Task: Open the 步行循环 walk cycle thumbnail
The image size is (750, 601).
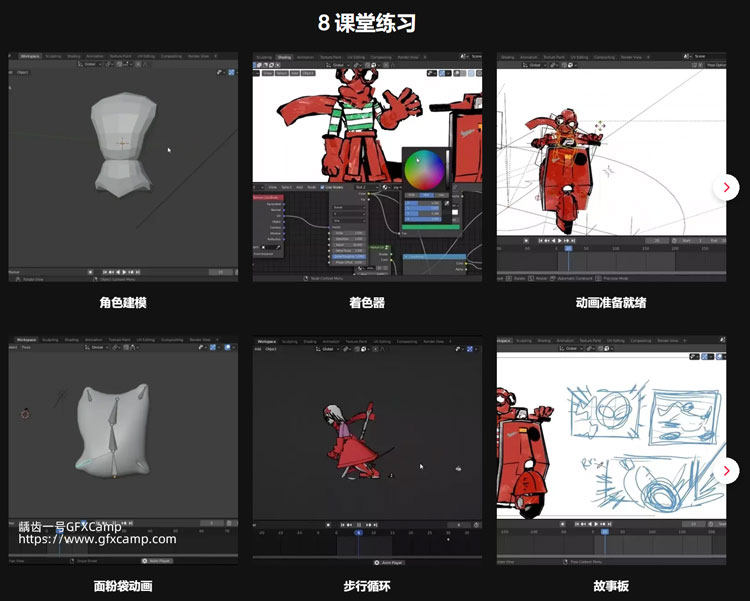Action: point(367,450)
